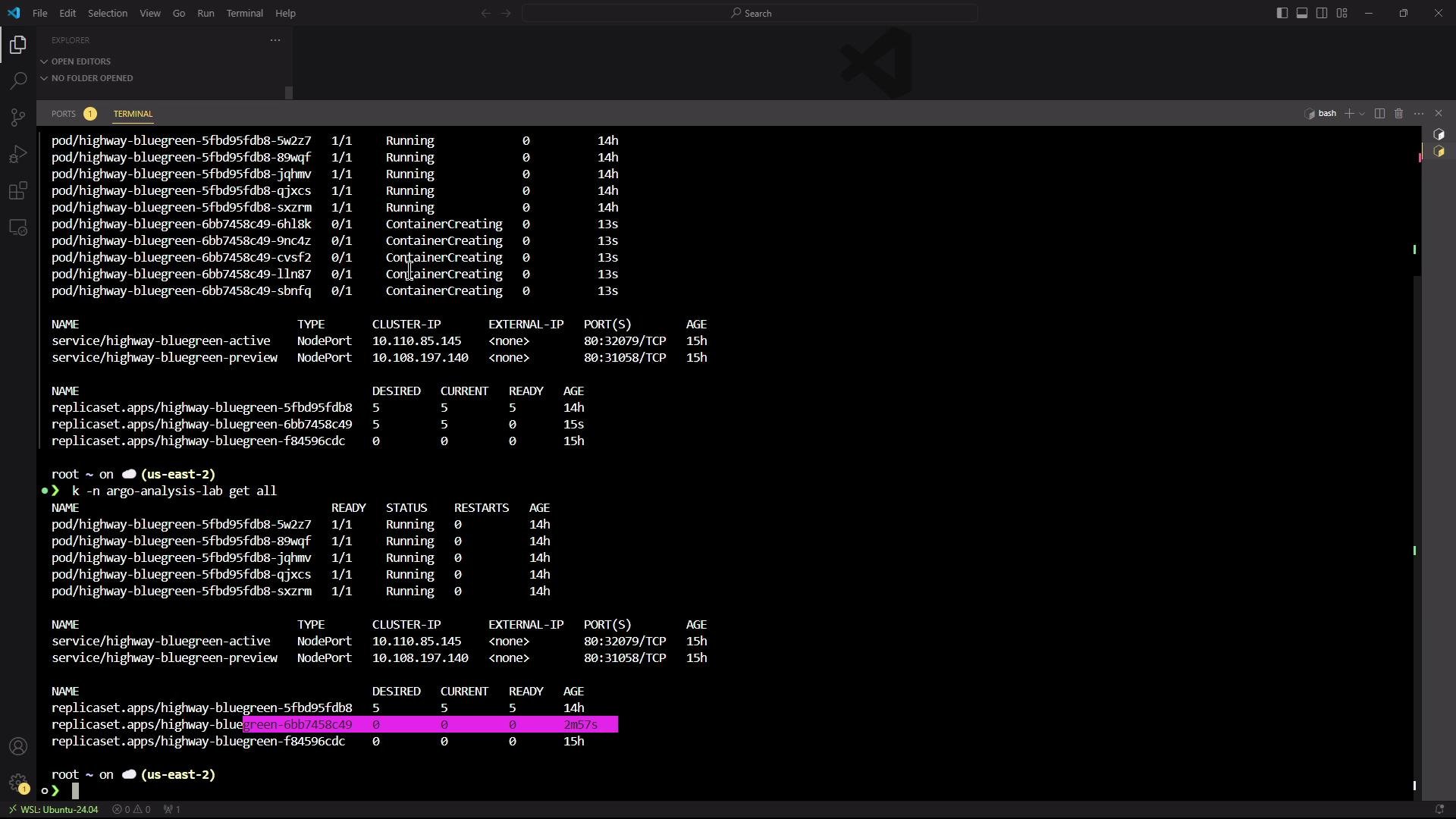The image size is (1456, 819).
Task: Open the Run menu
Action: [x=206, y=13]
